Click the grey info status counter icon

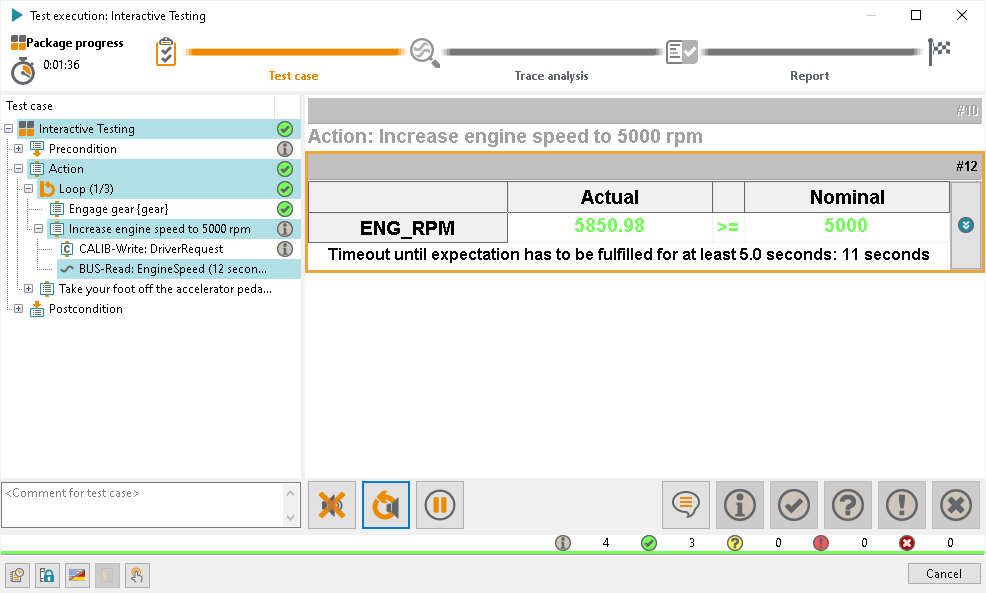[x=563, y=543]
